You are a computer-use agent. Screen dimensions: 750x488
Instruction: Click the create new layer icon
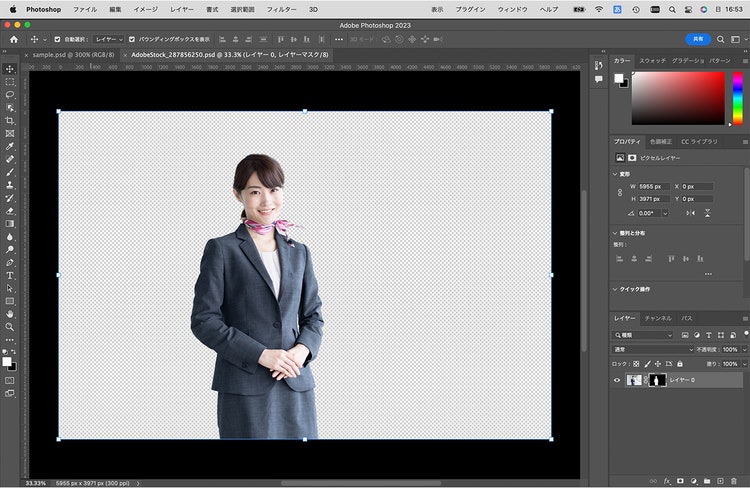[x=720, y=481]
